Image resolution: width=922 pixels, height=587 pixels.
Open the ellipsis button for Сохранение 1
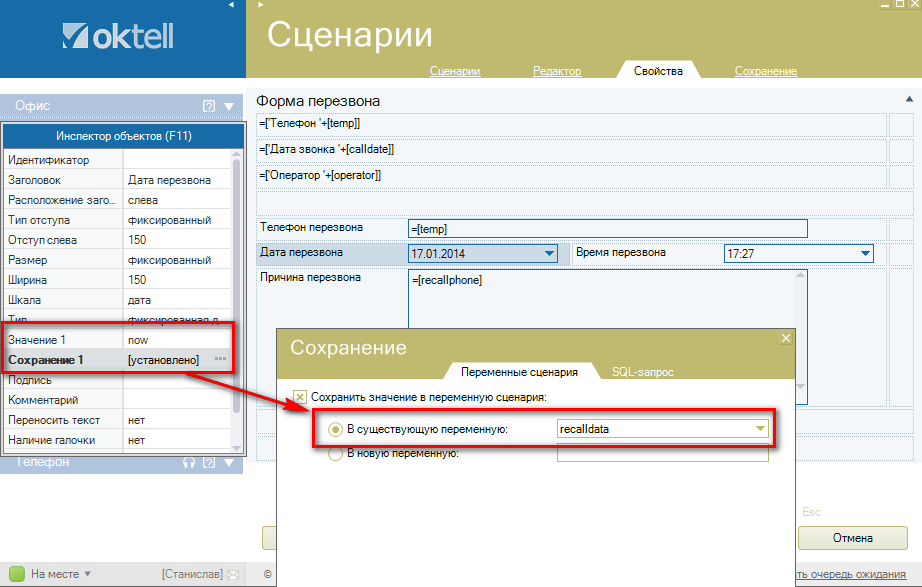[220, 360]
